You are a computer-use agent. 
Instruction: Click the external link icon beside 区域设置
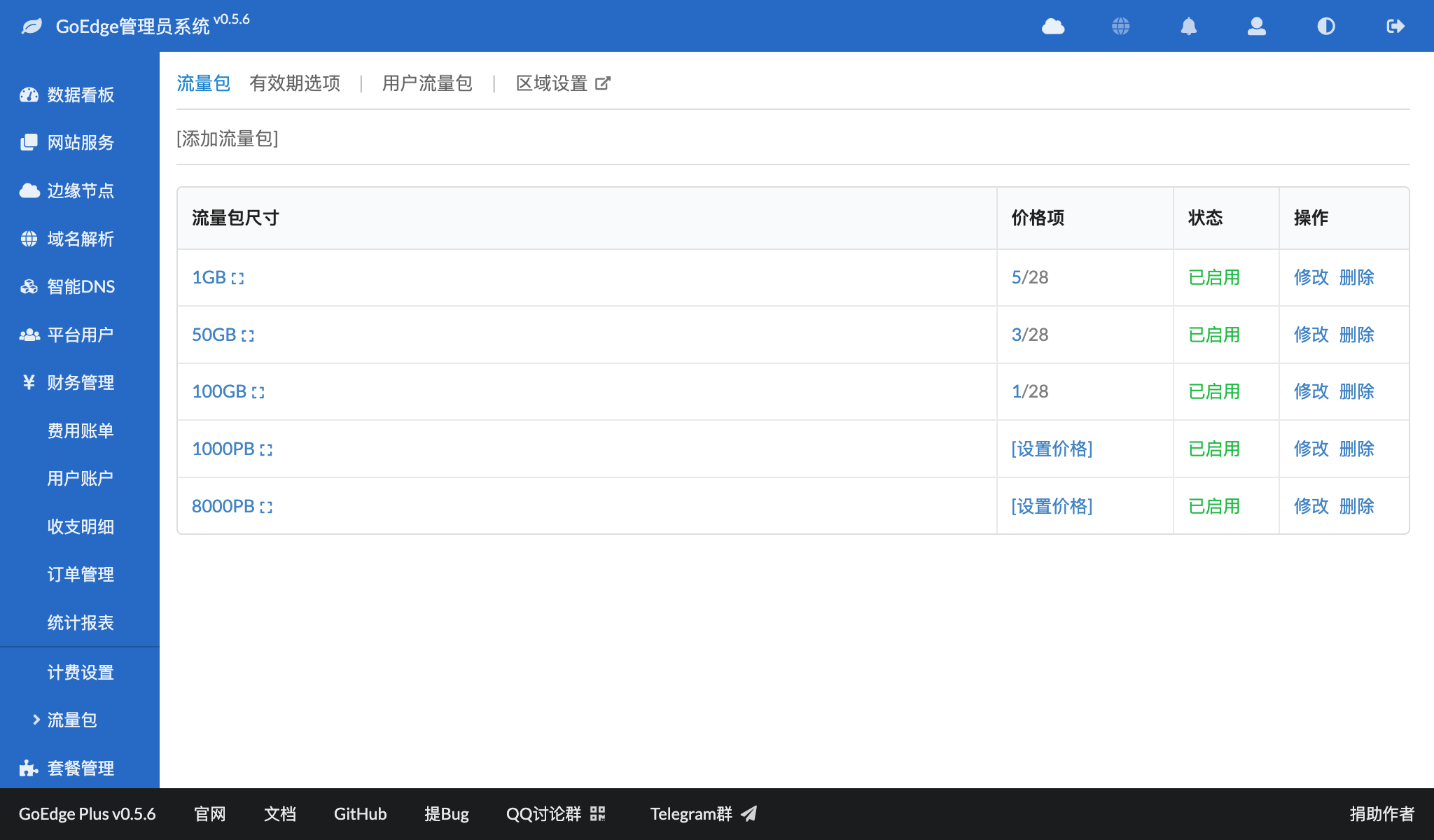[x=603, y=84]
